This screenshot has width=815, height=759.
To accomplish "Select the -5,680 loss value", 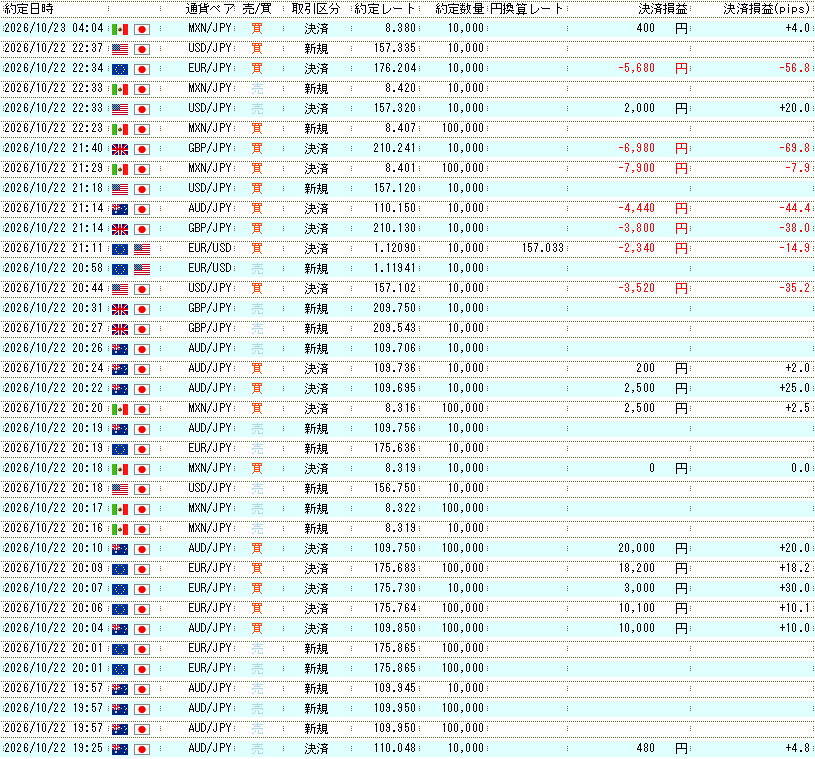I will click(x=636, y=68).
